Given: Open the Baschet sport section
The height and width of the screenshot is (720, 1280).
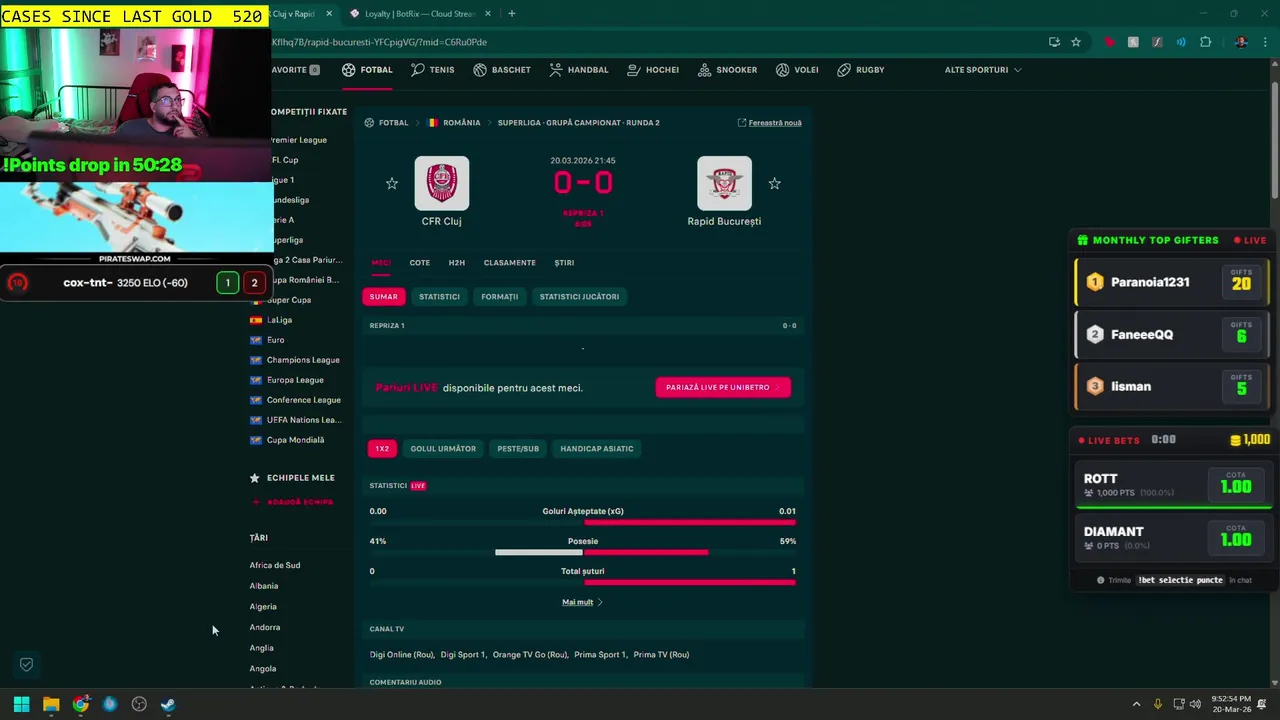Looking at the screenshot, I should point(501,70).
